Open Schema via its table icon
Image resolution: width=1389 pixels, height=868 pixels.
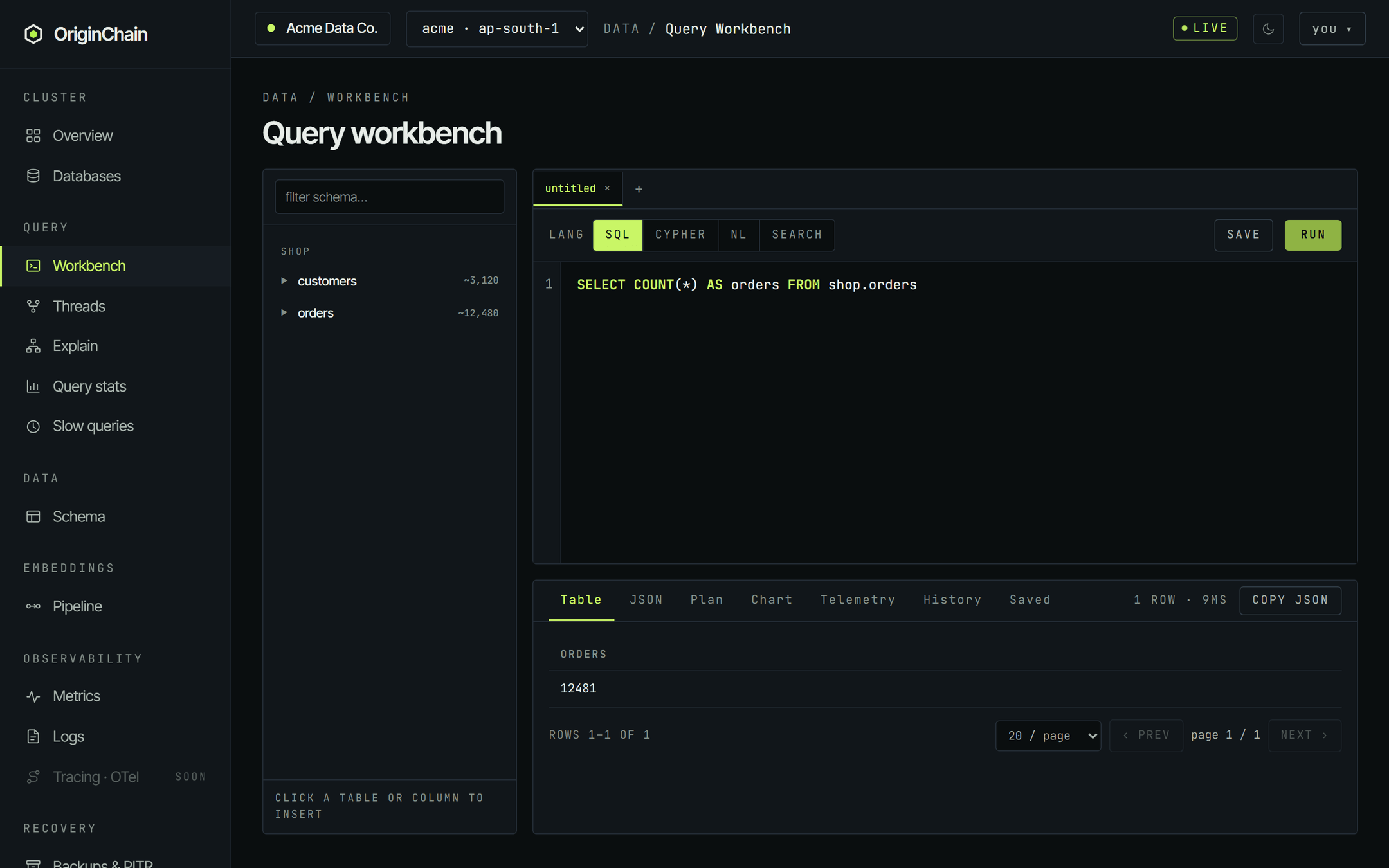pos(33,516)
